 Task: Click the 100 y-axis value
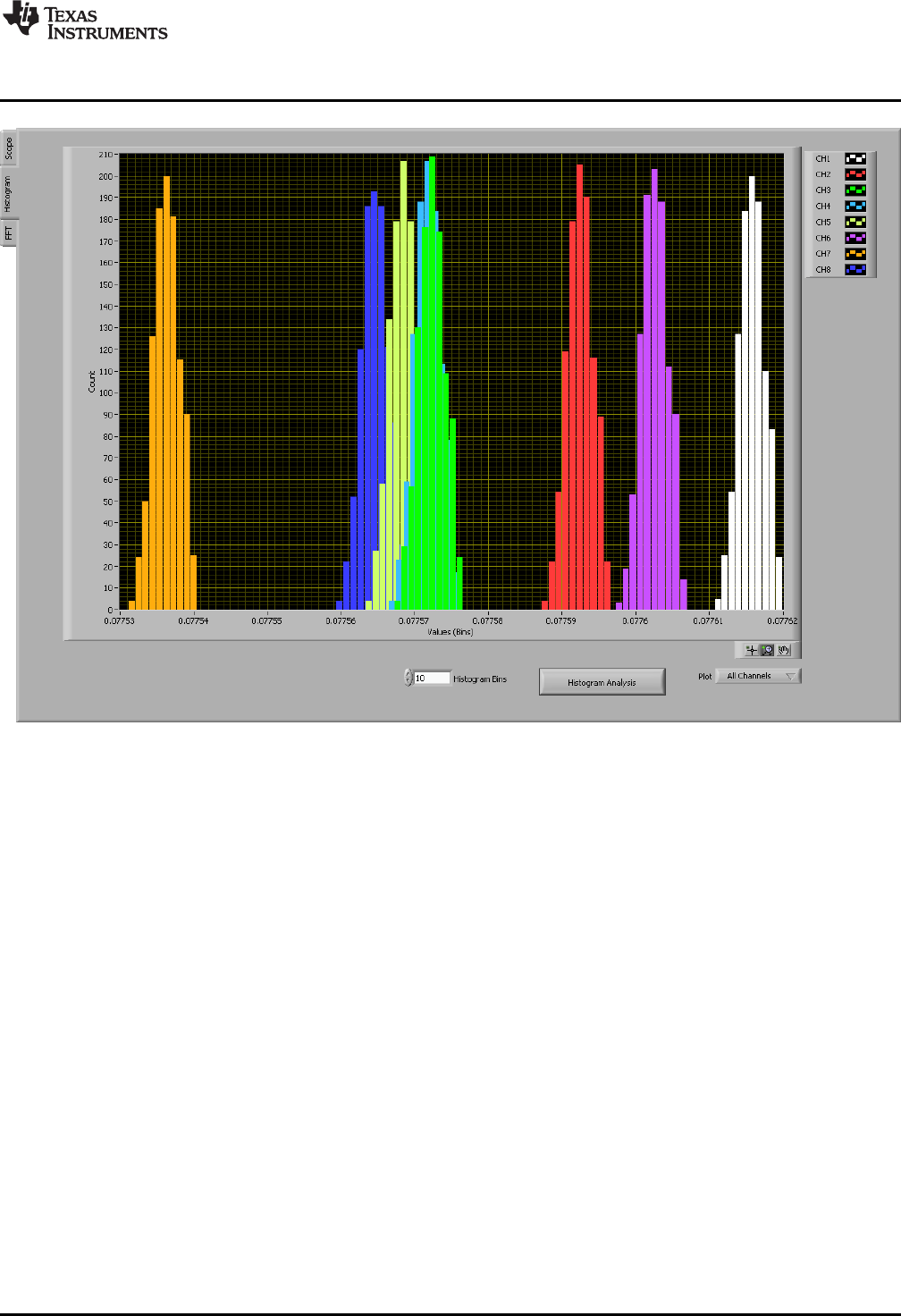[106, 393]
